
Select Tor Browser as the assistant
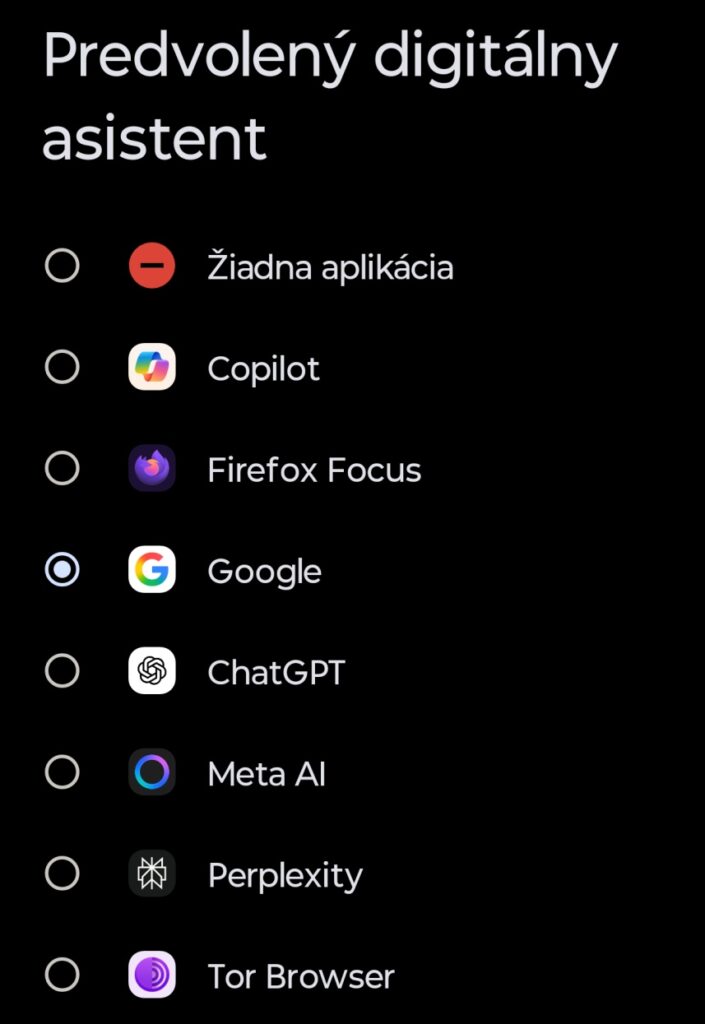tap(63, 975)
